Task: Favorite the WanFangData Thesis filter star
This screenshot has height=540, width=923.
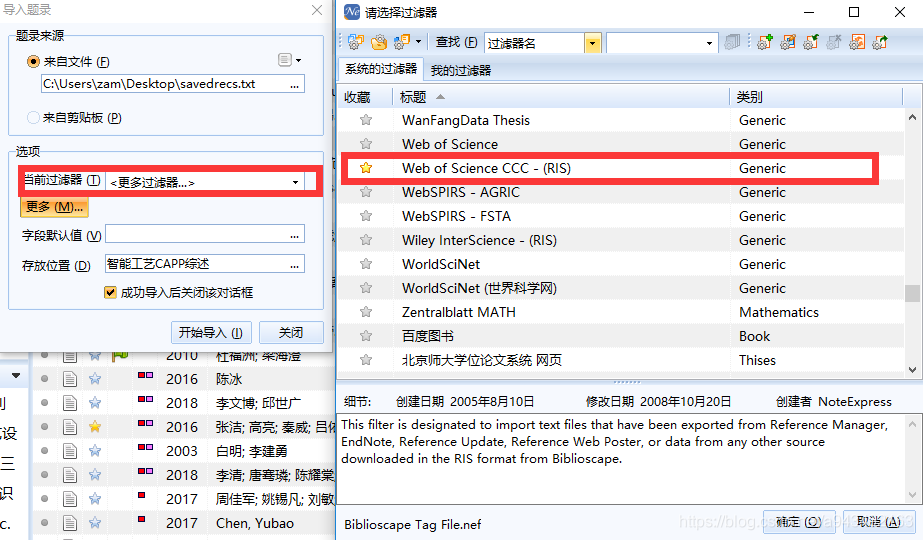Action: [x=366, y=120]
